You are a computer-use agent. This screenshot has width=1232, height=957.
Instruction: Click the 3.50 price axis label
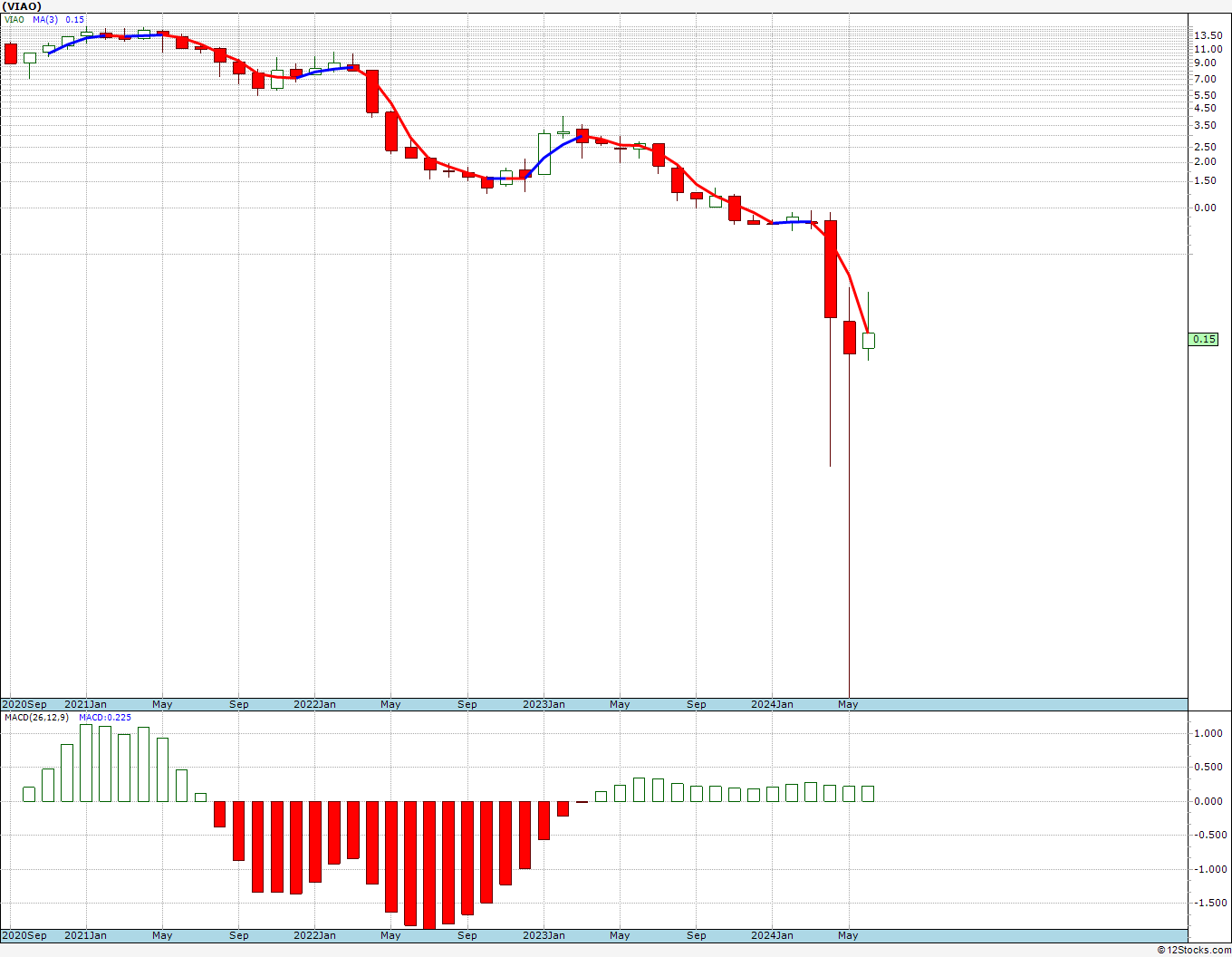pyautogui.click(x=1205, y=125)
